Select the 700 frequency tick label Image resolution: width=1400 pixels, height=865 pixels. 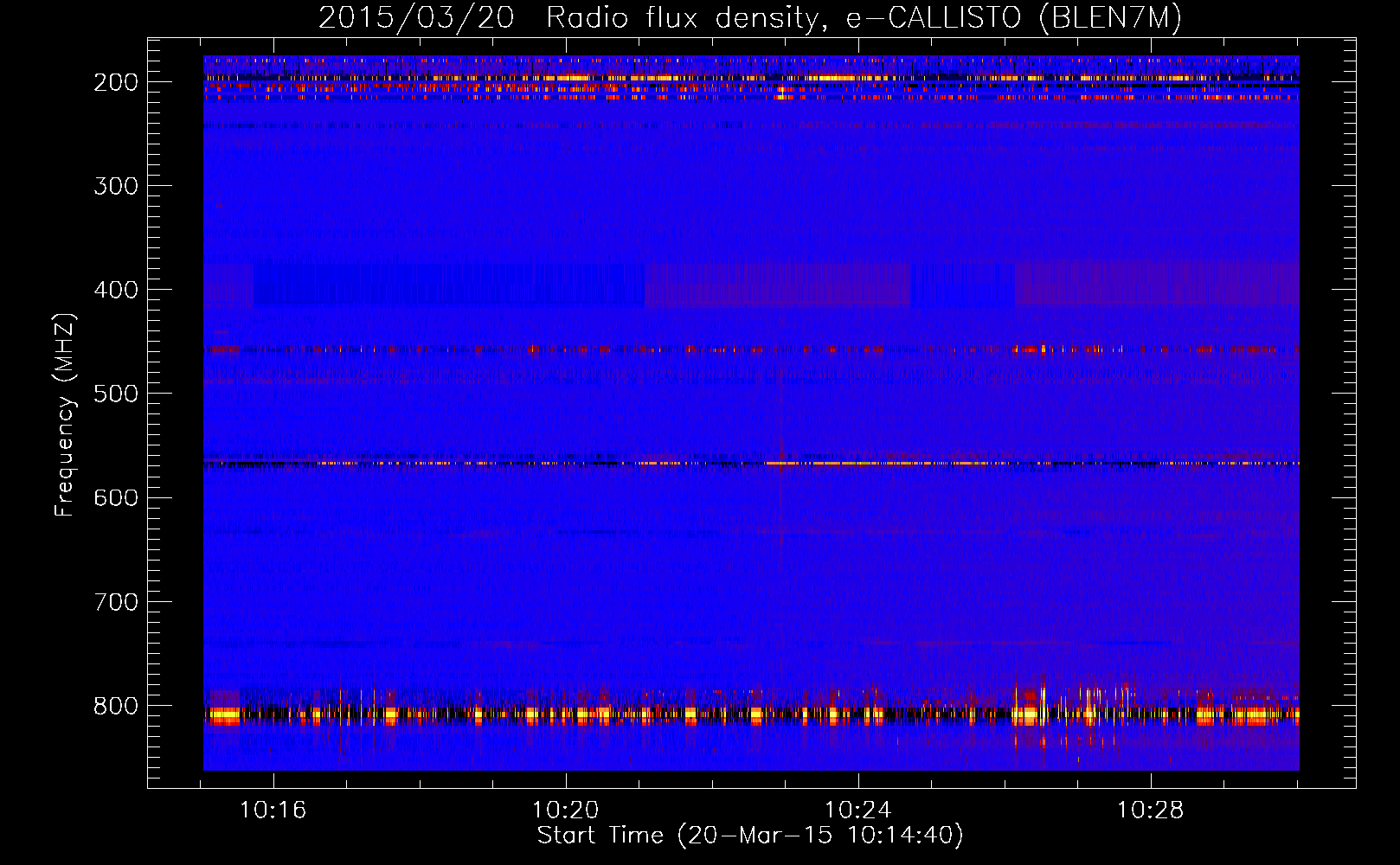pyautogui.click(x=116, y=601)
